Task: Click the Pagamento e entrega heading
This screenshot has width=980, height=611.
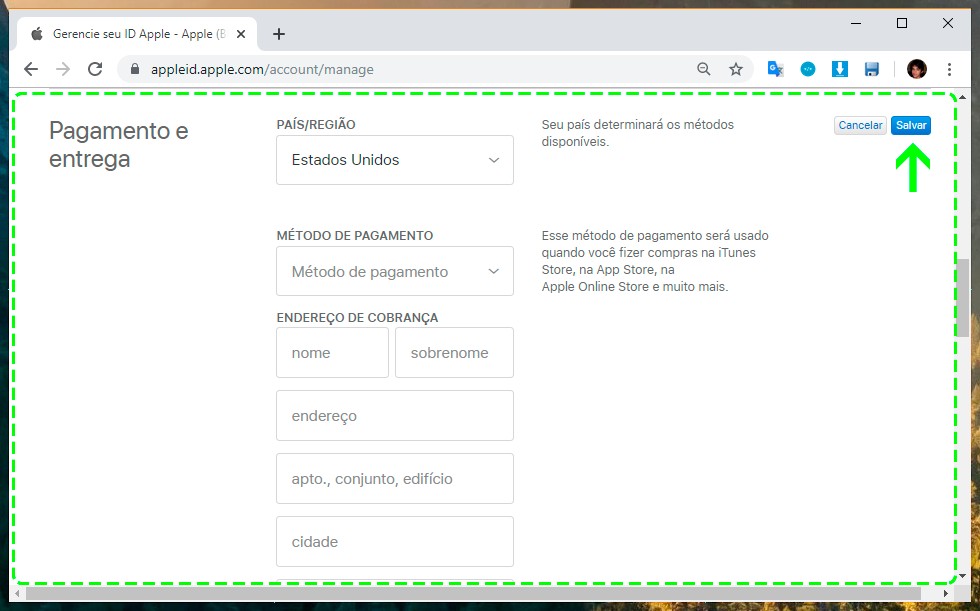Action: (119, 145)
